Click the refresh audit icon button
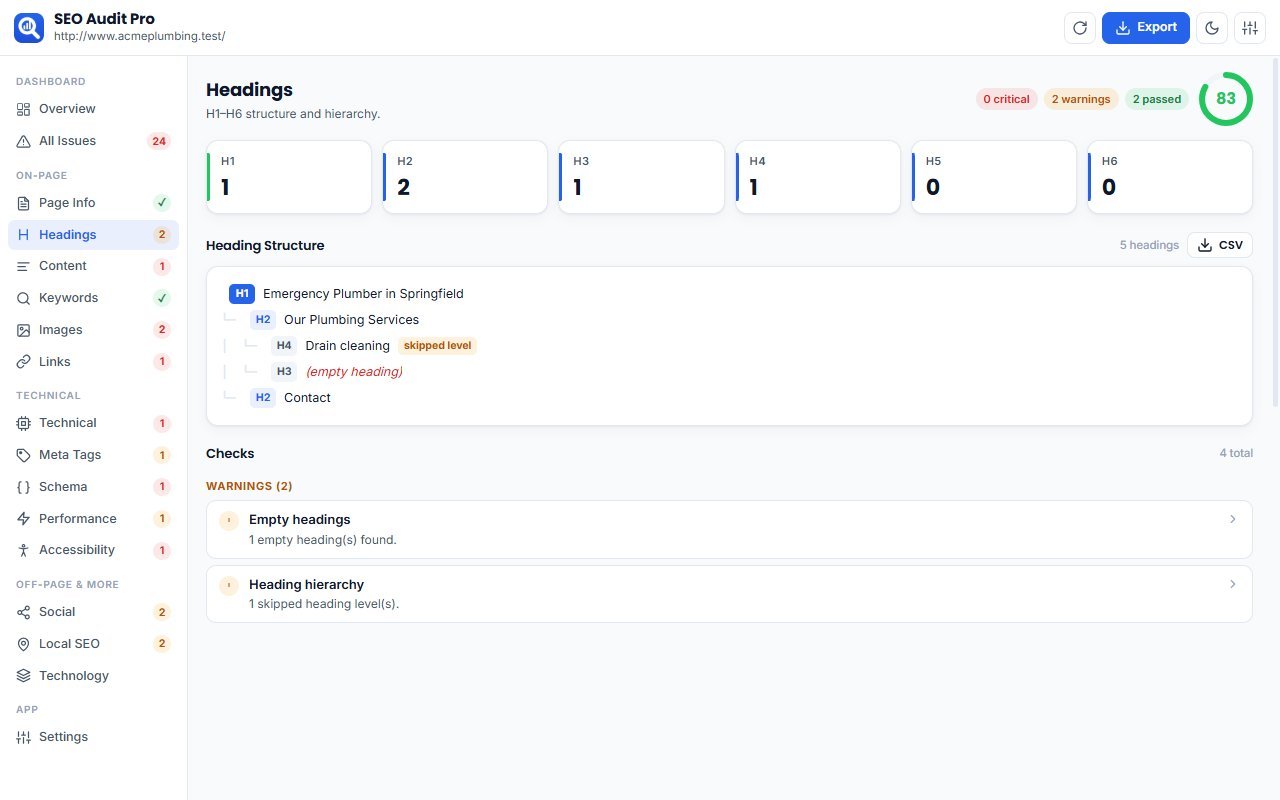1280x800 pixels. [x=1080, y=28]
